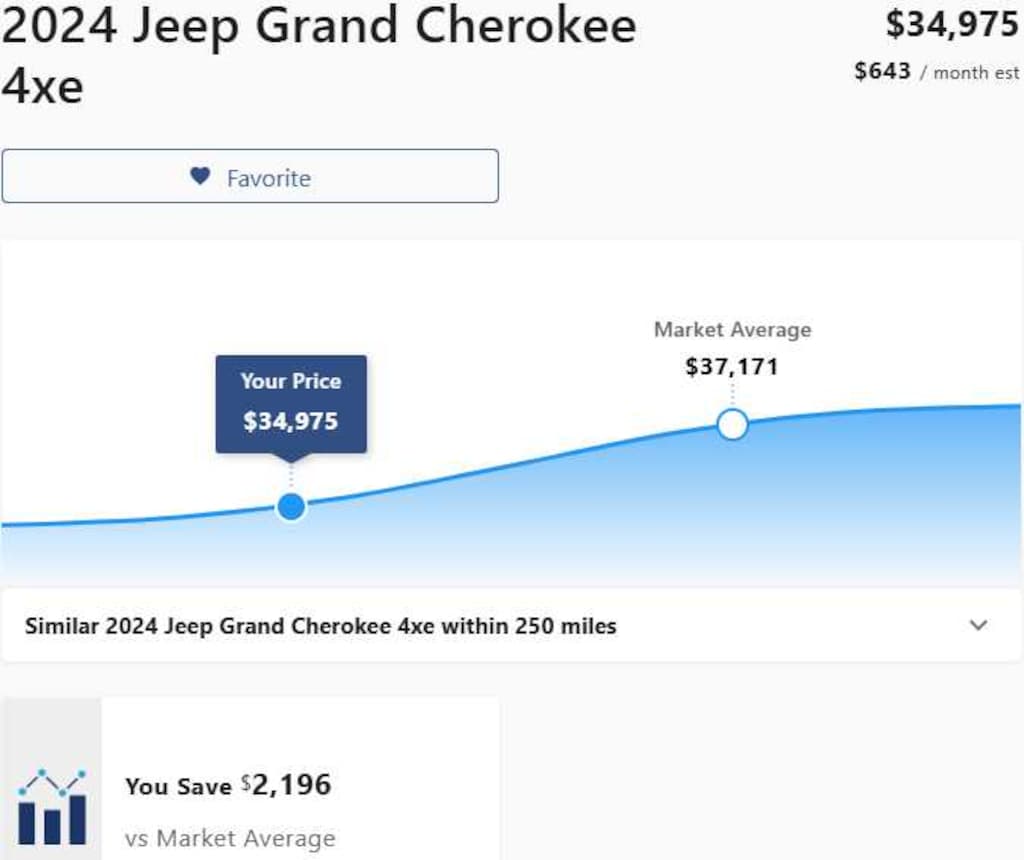Click the $37,171 market average price
The width and height of the screenshot is (1024, 860).
pyautogui.click(x=733, y=366)
